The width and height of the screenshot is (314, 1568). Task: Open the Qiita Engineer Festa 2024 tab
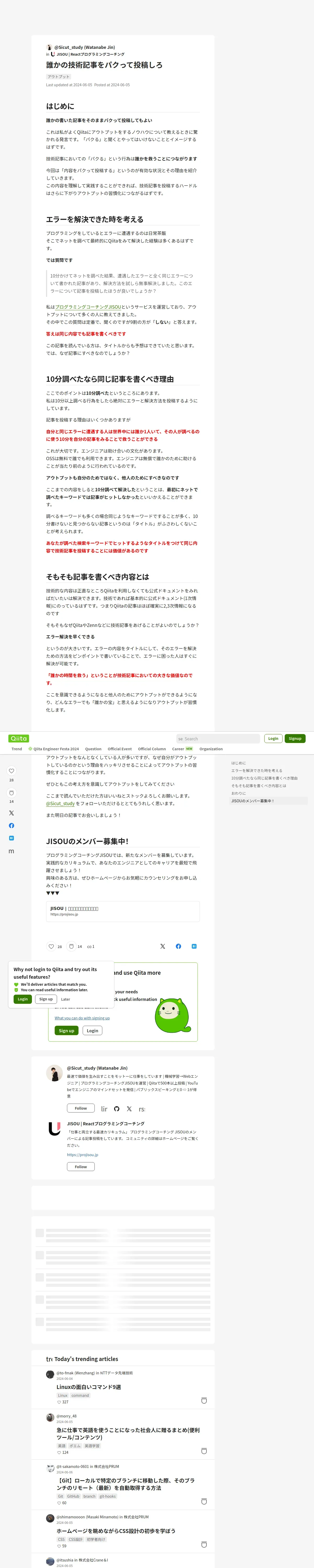pyautogui.click(x=54, y=749)
